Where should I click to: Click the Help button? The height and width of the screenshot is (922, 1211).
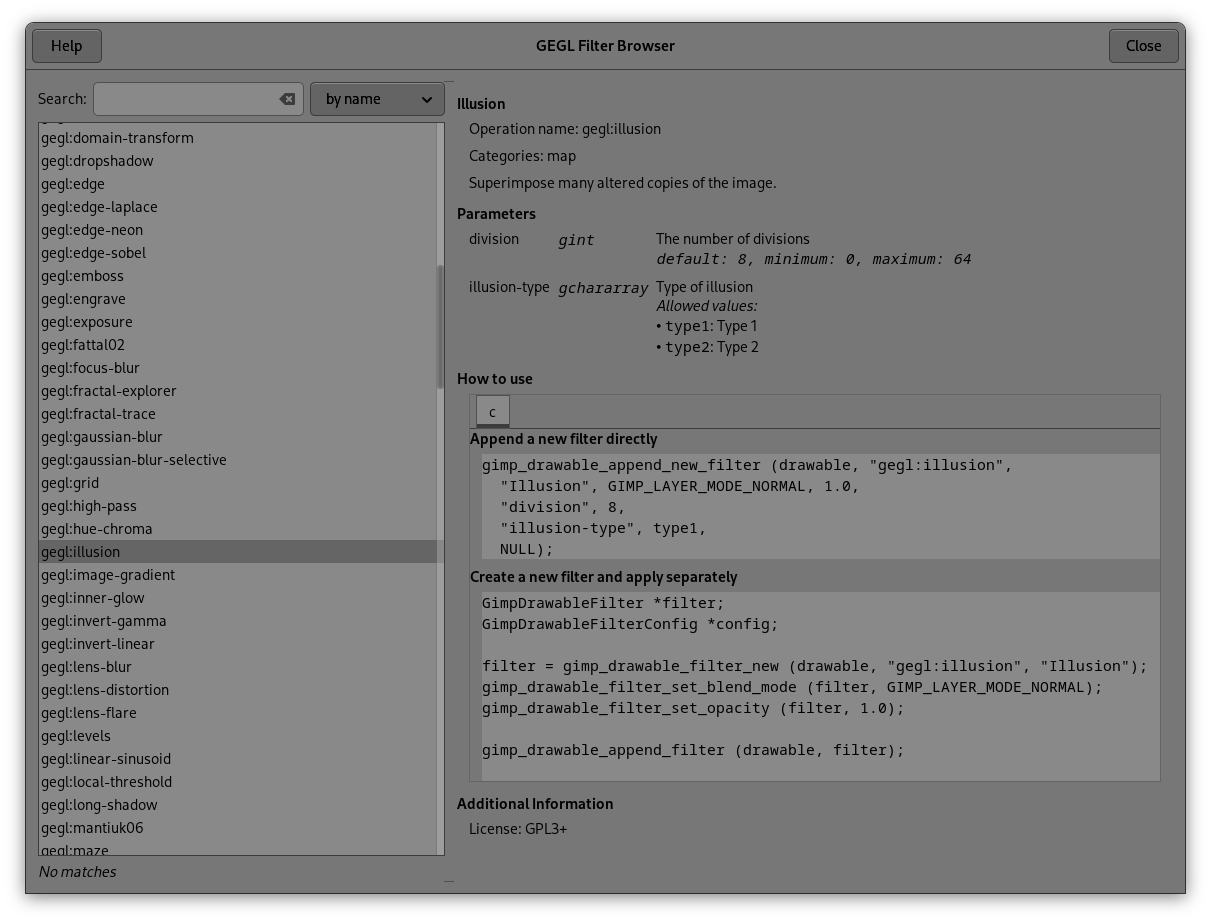(x=66, y=45)
